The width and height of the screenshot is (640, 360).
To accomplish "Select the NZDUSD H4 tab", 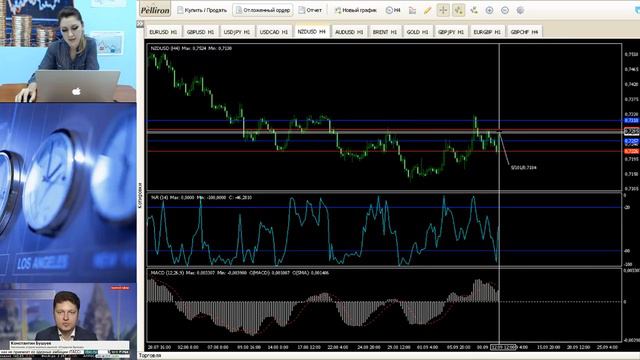I will (x=311, y=31).
